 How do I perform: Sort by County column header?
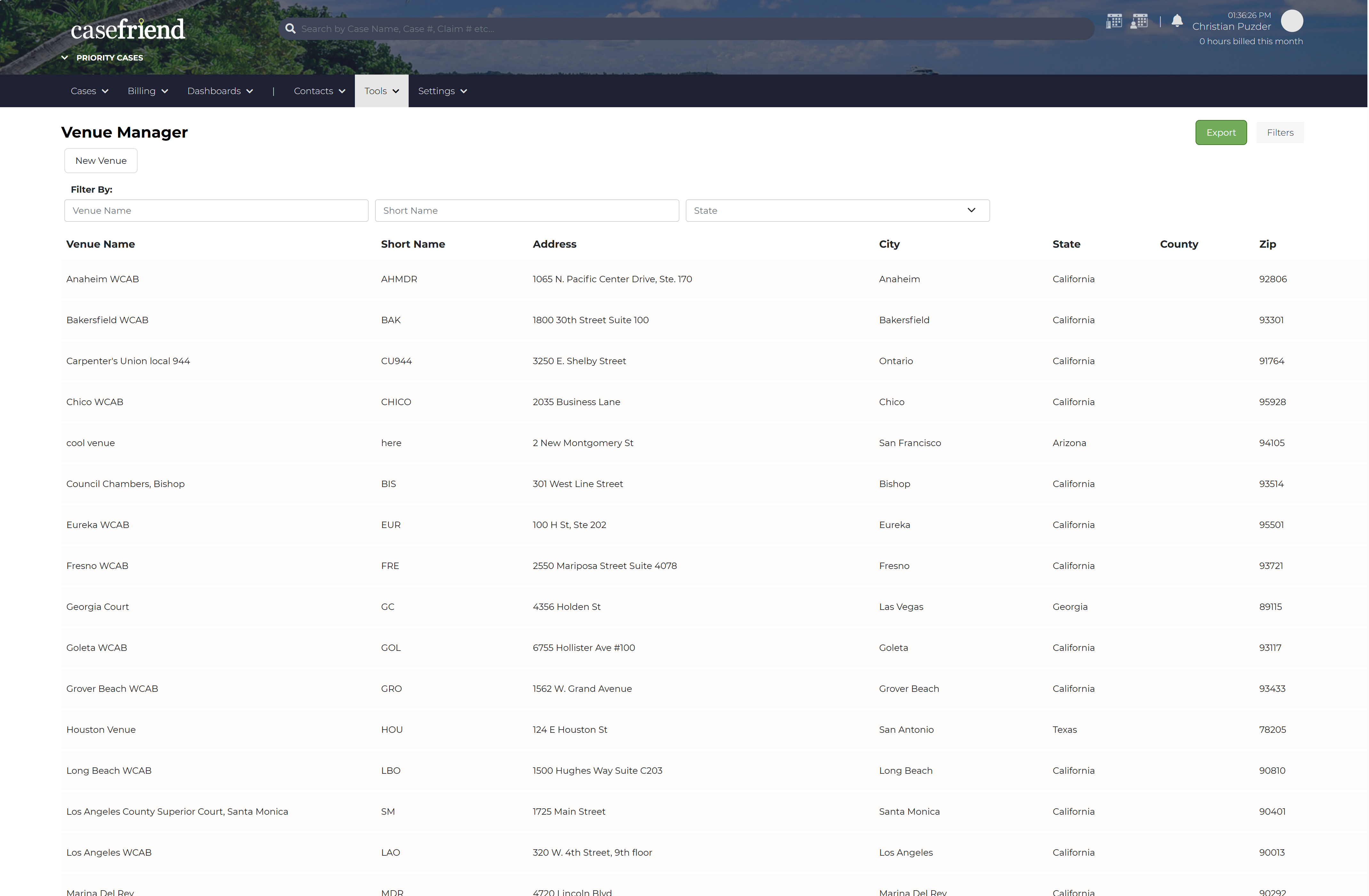point(1179,244)
